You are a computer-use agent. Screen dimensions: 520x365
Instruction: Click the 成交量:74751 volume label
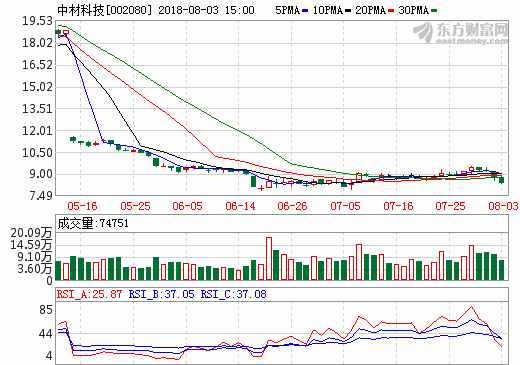click(x=93, y=223)
